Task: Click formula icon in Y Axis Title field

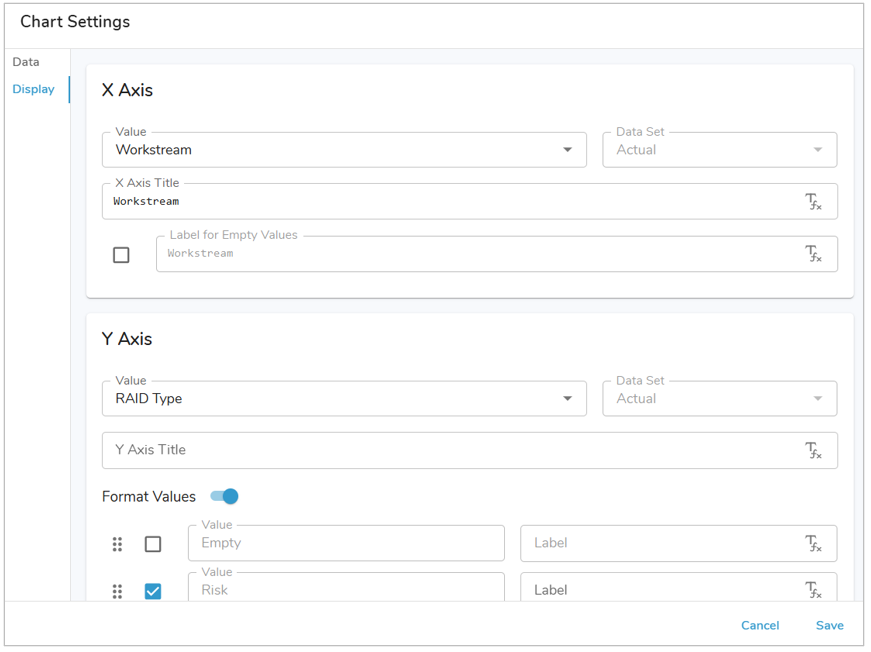Action: 814,451
